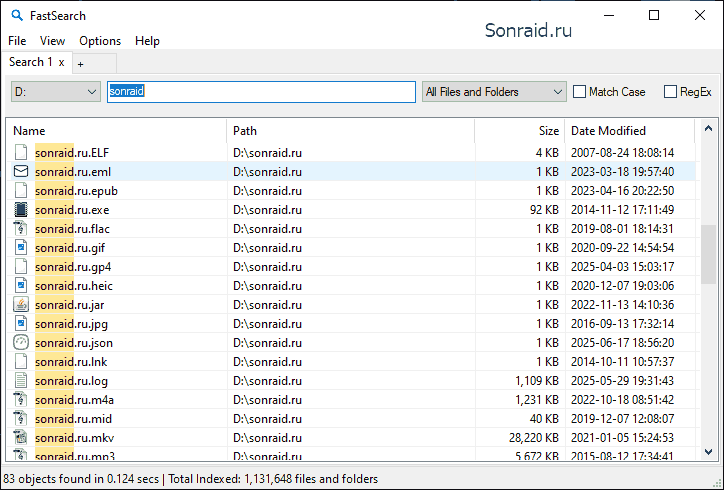Click the vertical scrollbar thumb
The image size is (724, 490).
tap(708, 254)
